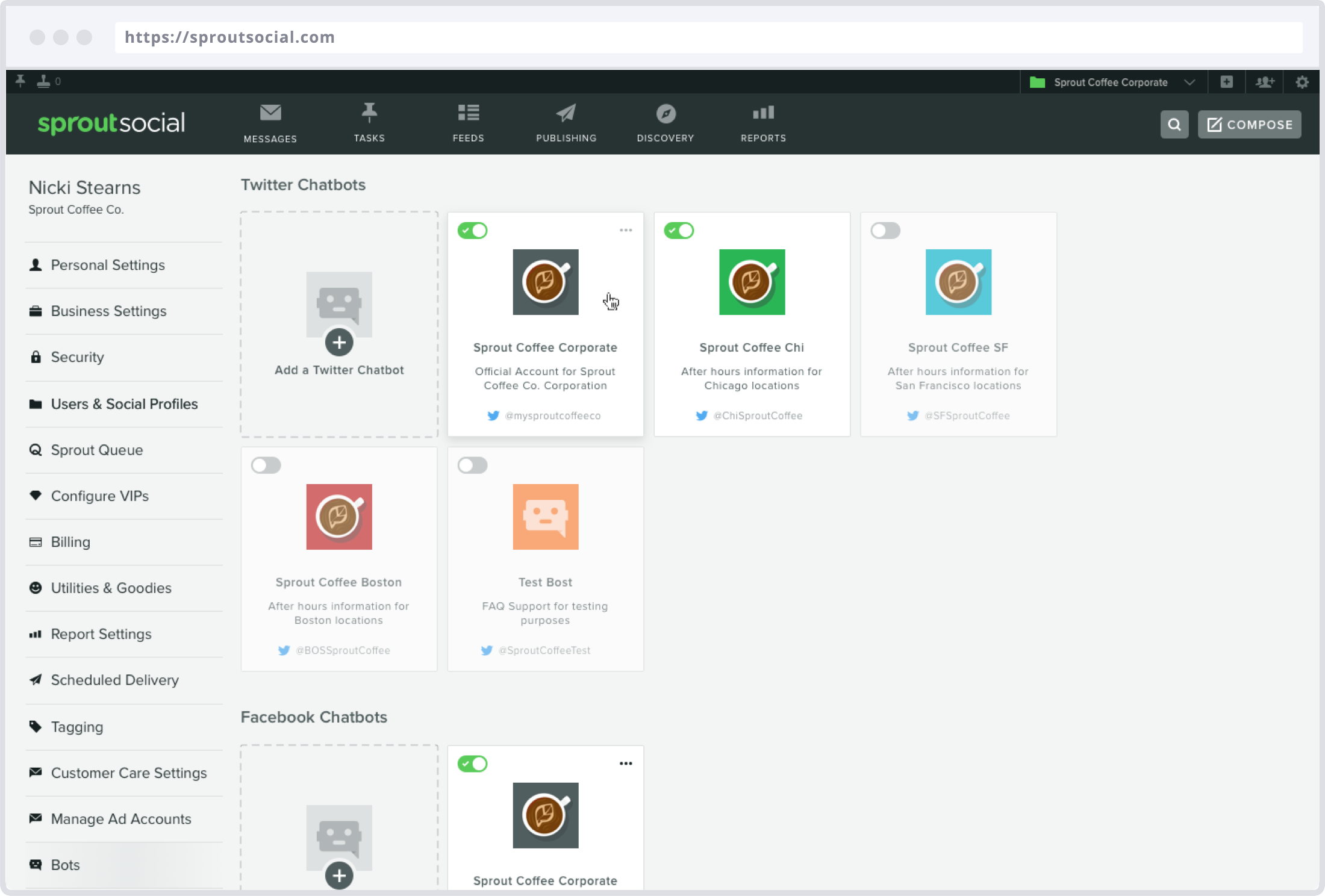Open Utilities & Goodies in sidebar
1325x896 pixels.
pyautogui.click(x=124, y=588)
